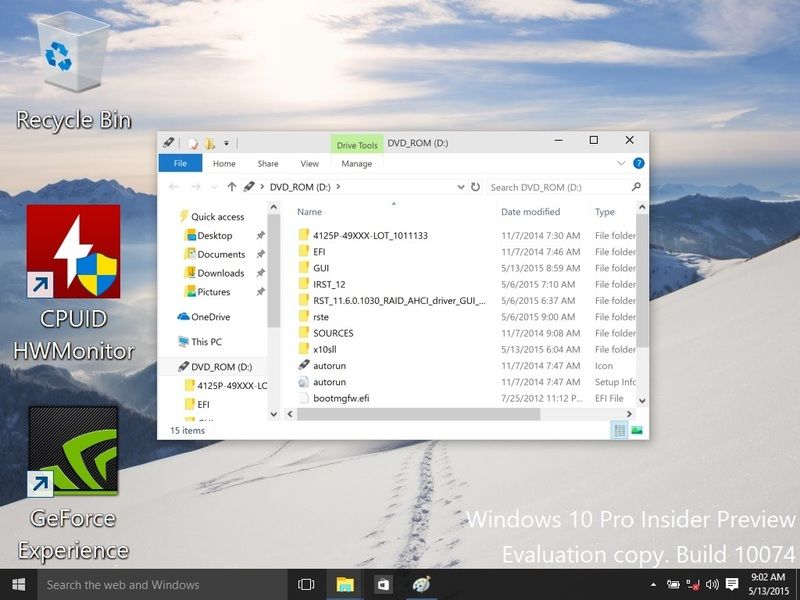Open the File menu tab
Screen dimensions: 800x600
click(180, 164)
